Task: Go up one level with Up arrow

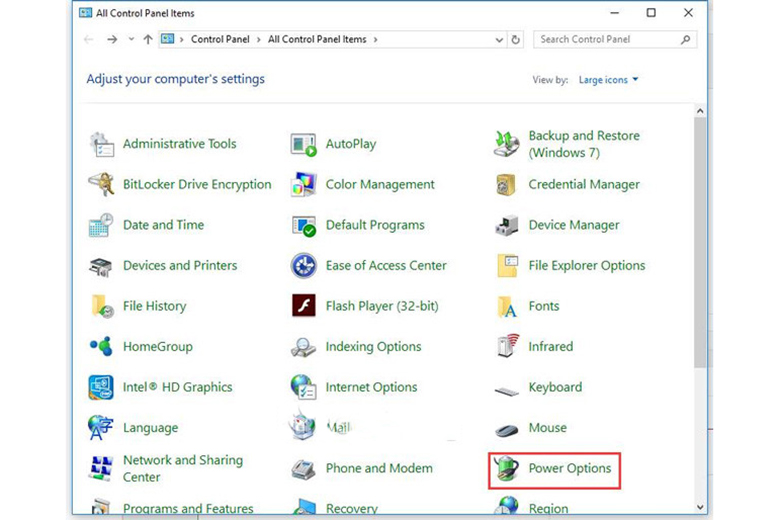Action: pos(148,40)
